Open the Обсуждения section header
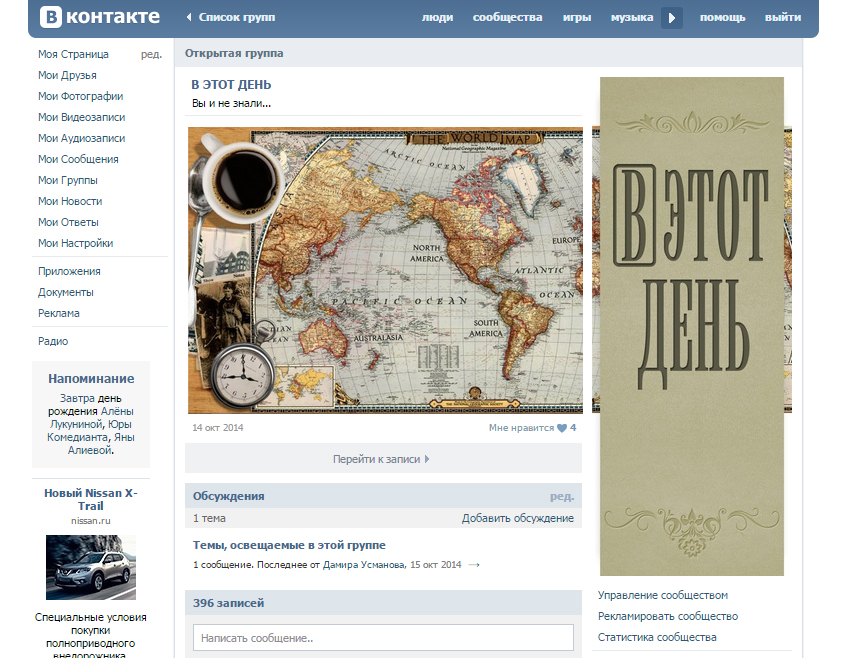Viewport: 844px width, 658px height. pos(228,496)
